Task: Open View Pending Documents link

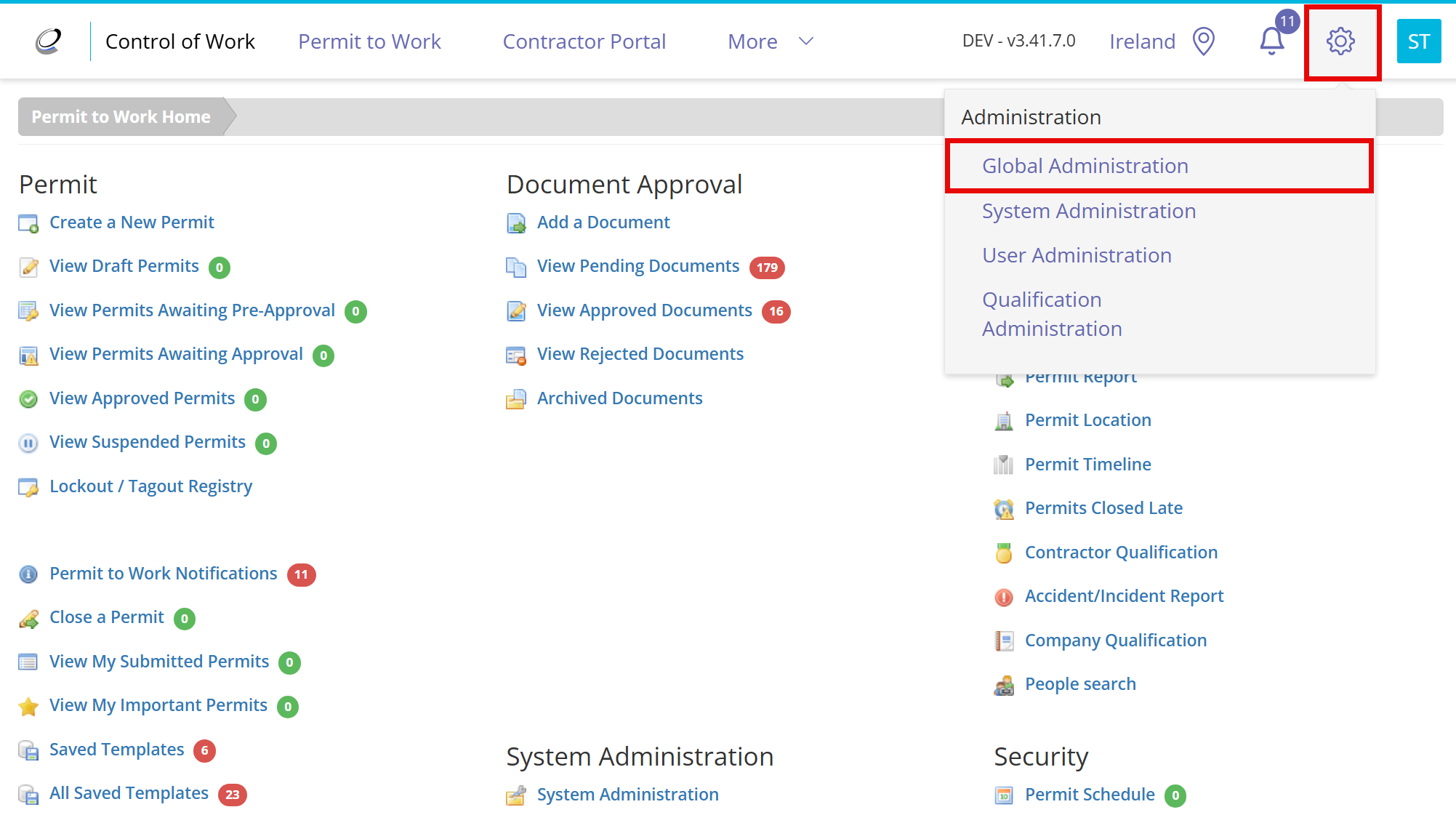Action: [637, 266]
